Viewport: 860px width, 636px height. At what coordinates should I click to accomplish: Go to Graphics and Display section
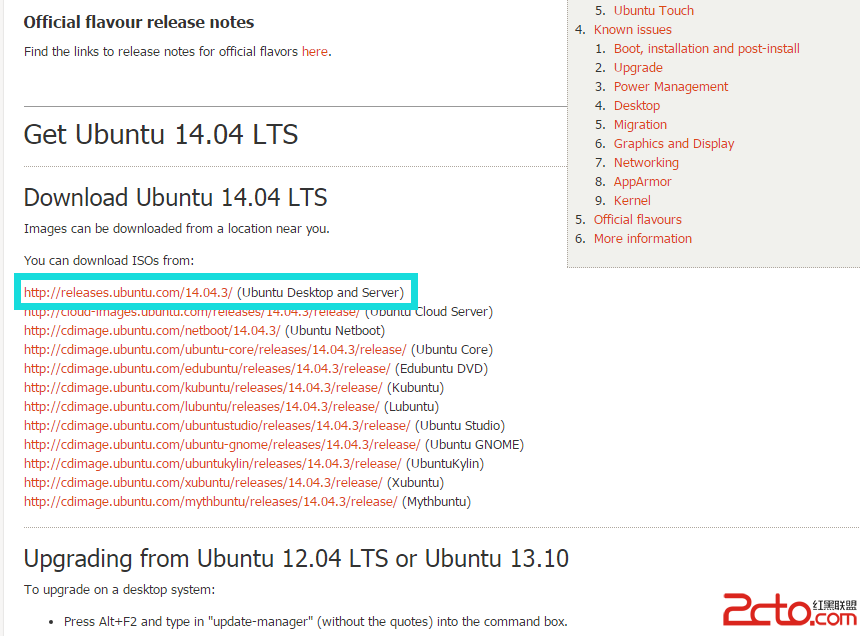pyautogui.click(x=674, y=144)
